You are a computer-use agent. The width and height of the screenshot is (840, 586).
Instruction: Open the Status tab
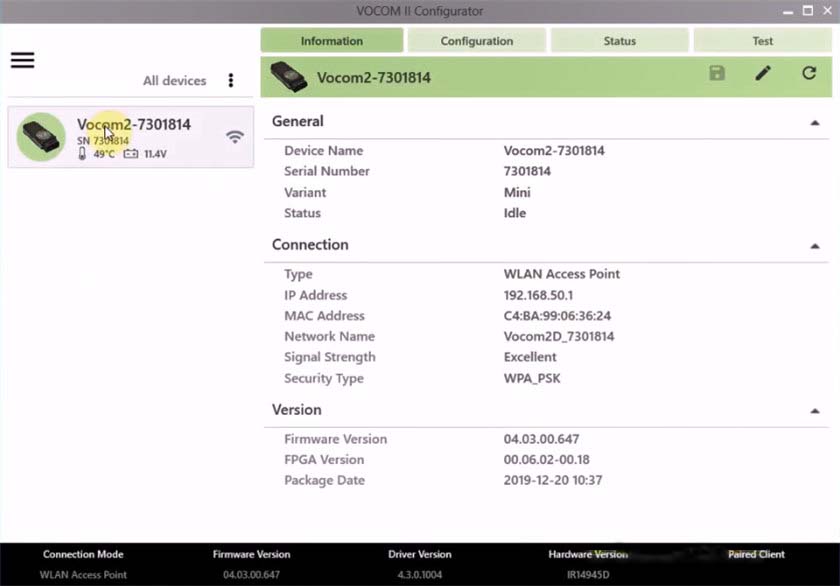coord(619,41)
